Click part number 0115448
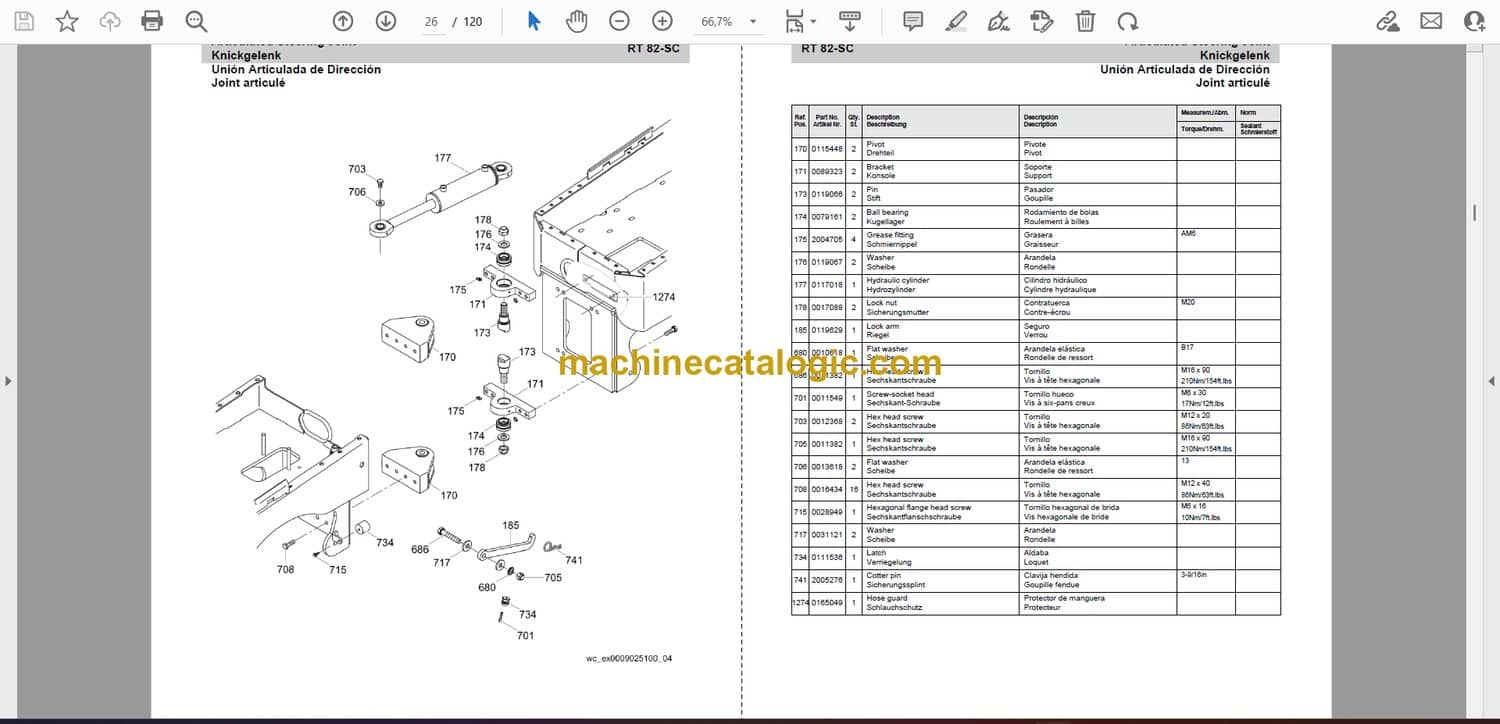The image size is (1500, 724). 827,149
